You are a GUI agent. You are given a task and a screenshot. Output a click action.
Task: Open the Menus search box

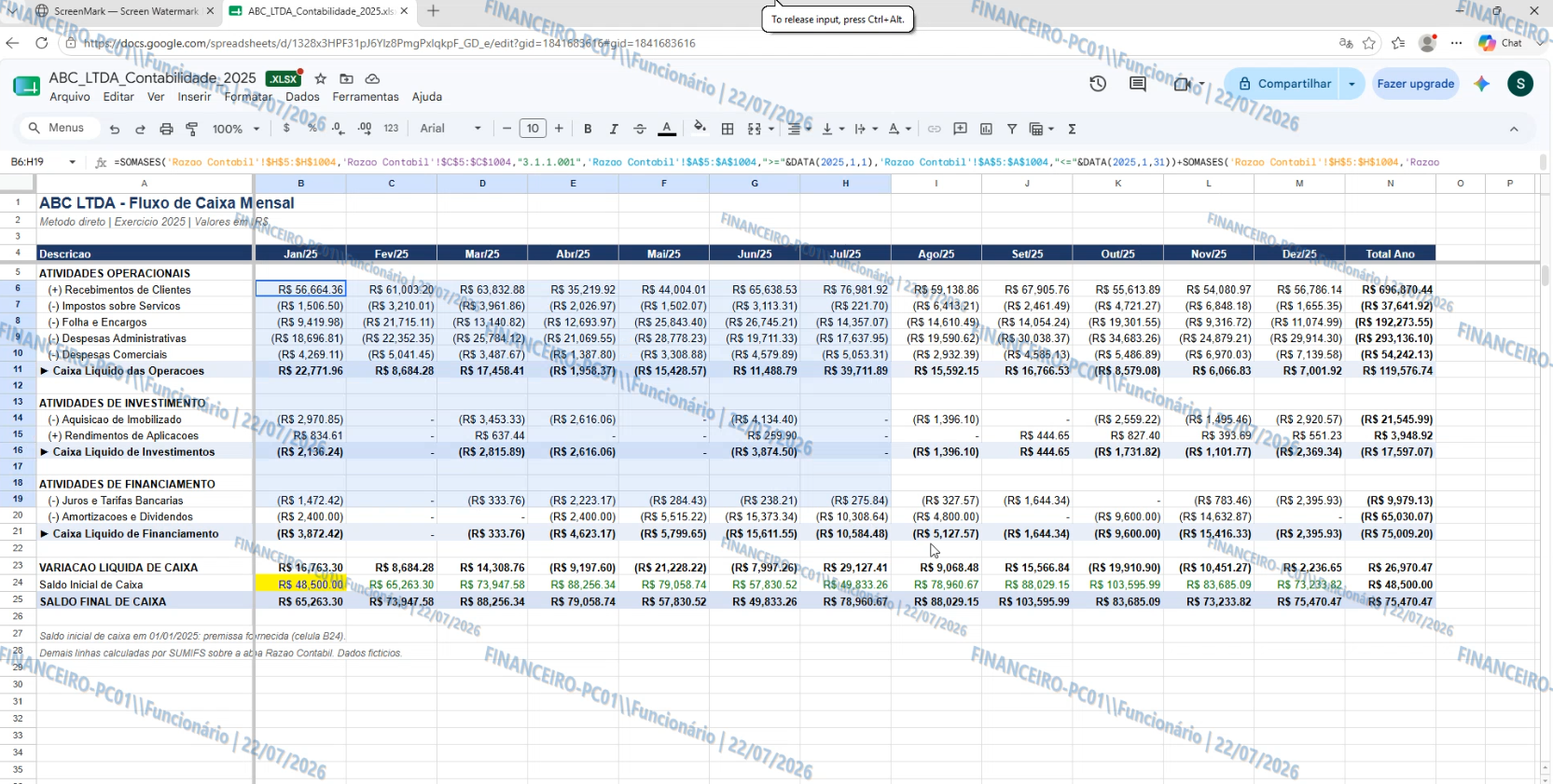[x=58, y=128]
